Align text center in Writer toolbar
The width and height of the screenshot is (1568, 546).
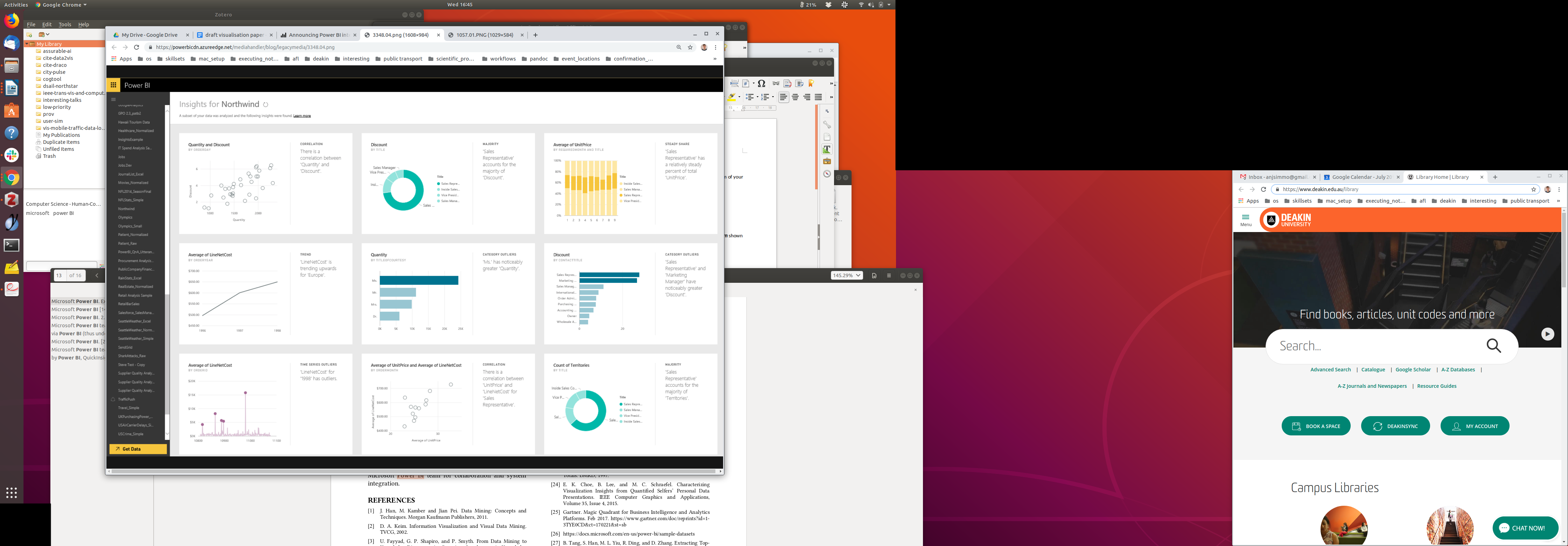[x=795, y=97]
